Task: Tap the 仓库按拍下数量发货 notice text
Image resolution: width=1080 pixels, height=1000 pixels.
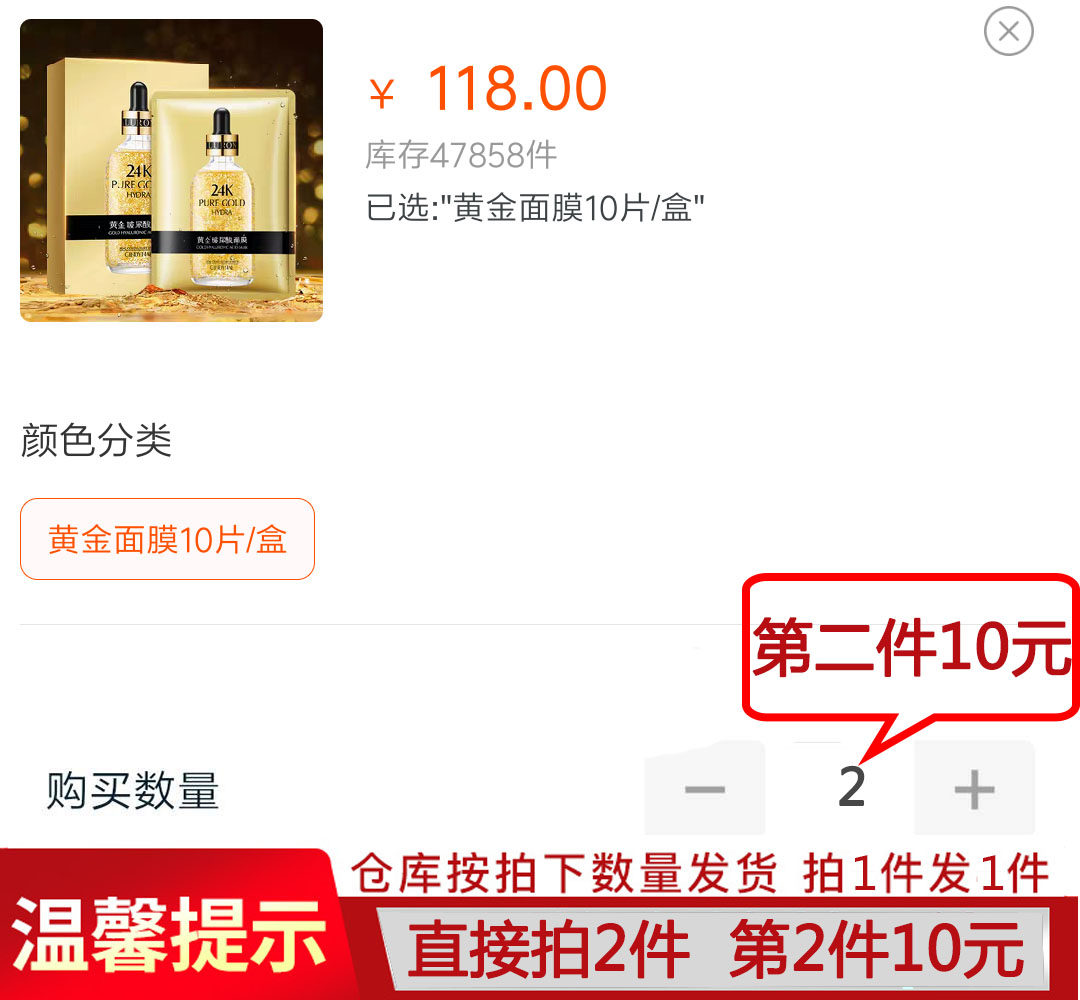Action: point(564,873)
